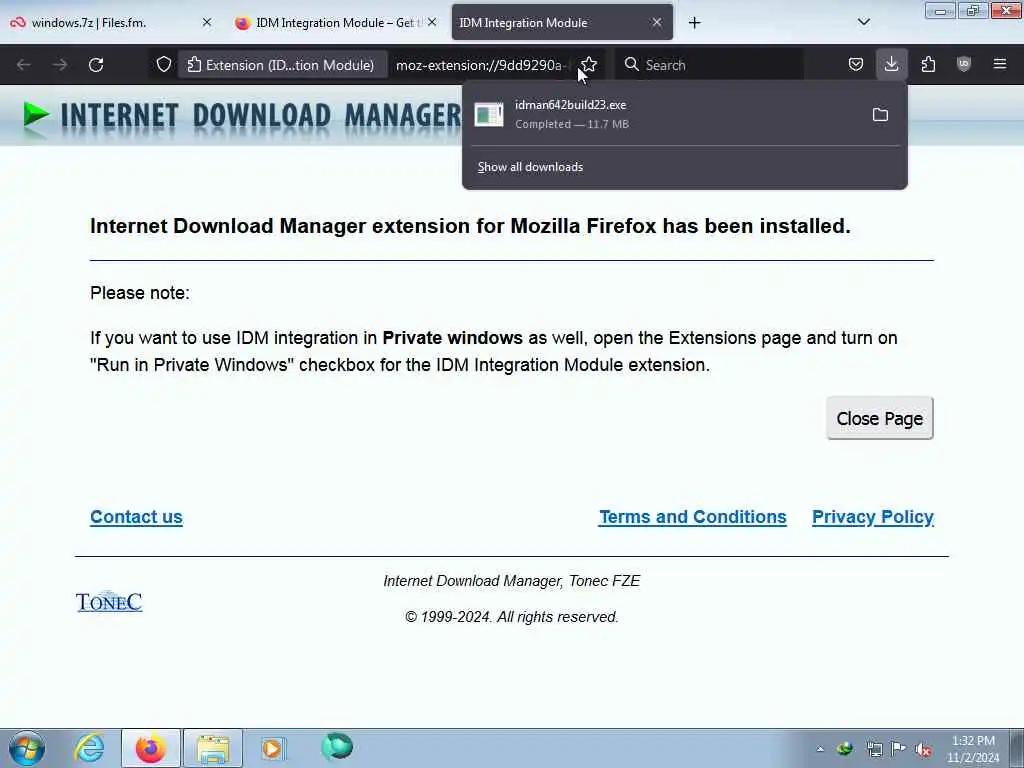Open the Terms and Conditions link
This screenshot has width=1024, height=768.
693,517
